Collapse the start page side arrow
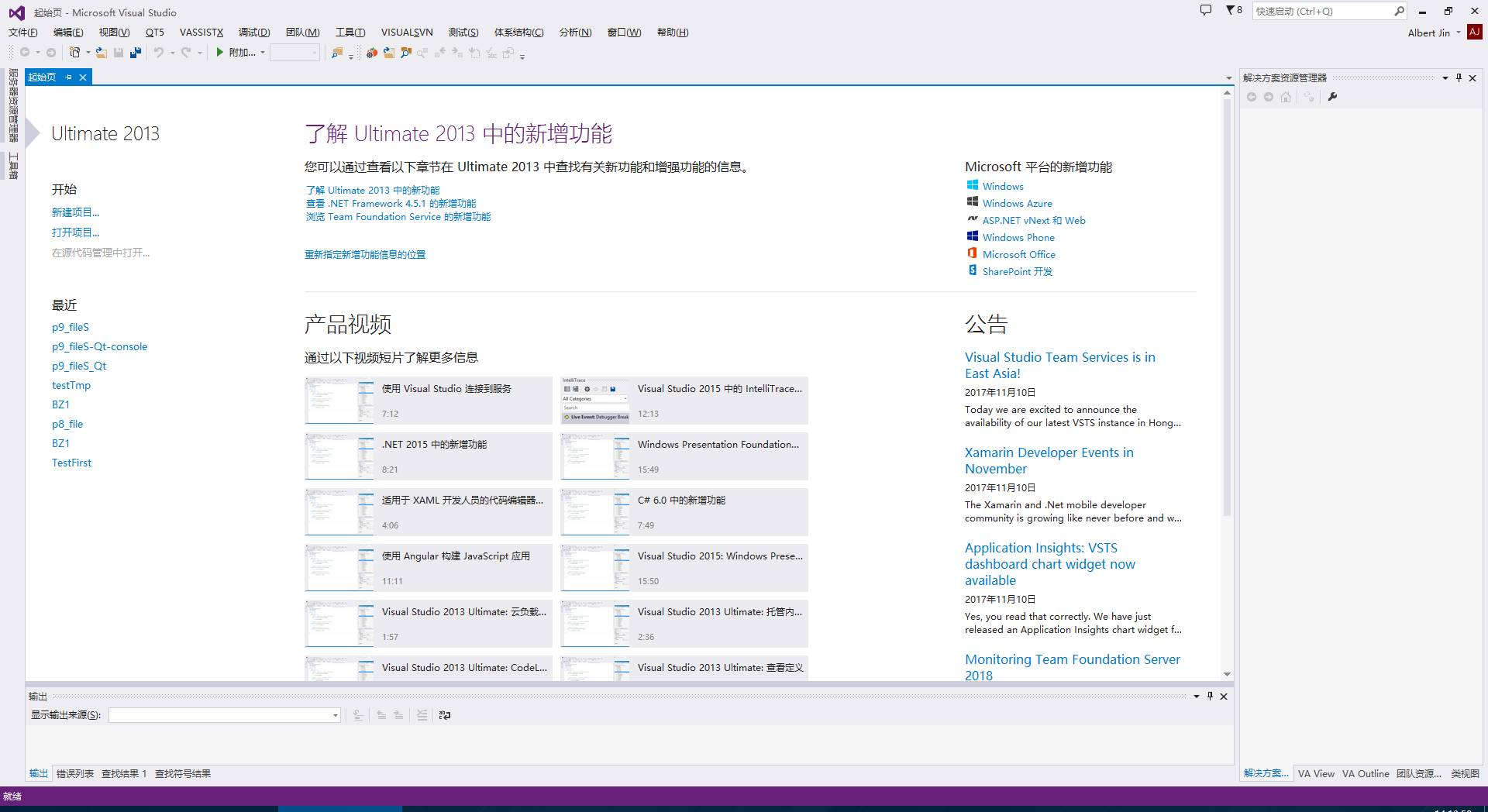This screenshot has height=812, width=1488. (x=33, y=133)
